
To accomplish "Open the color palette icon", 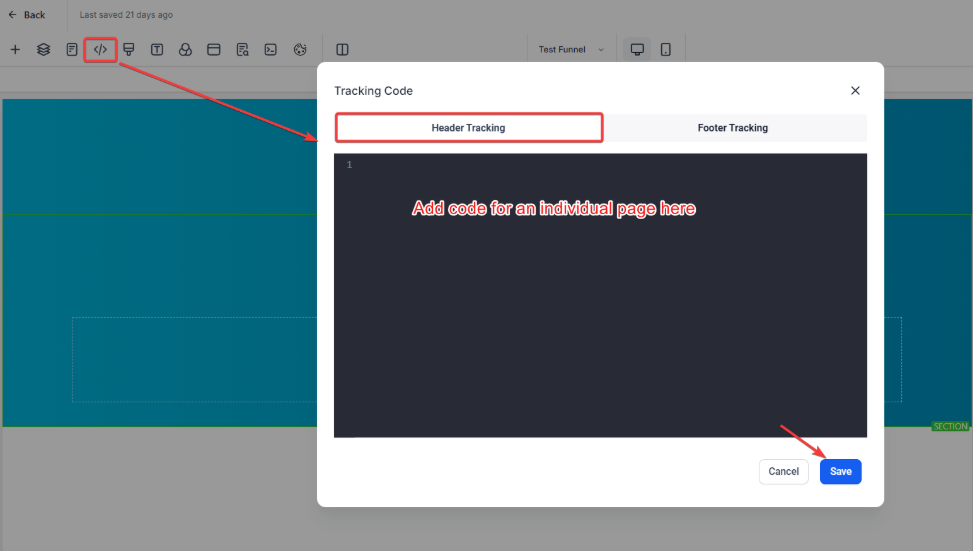I will tap(299, 49).
